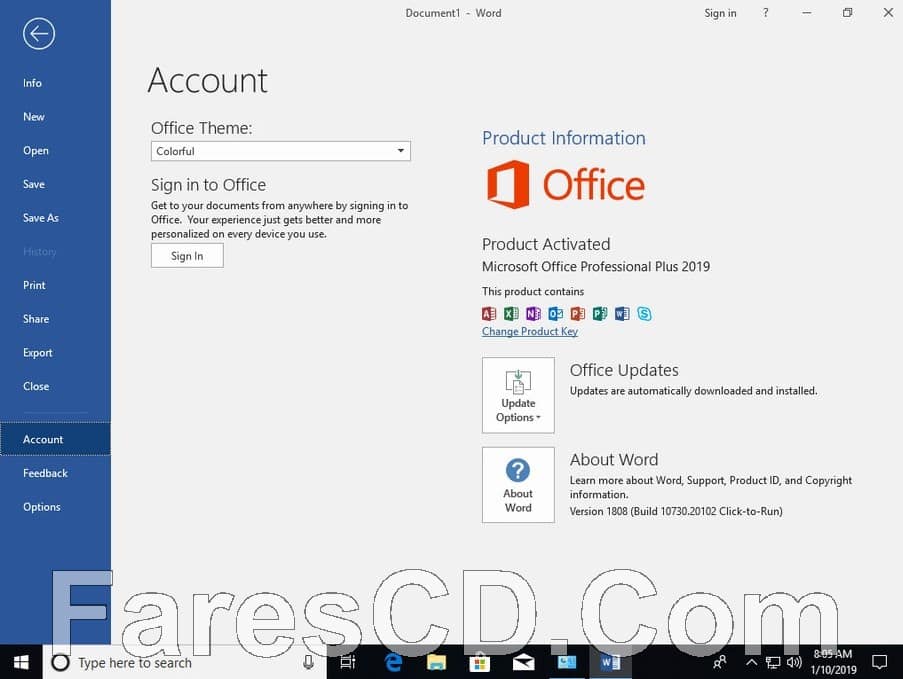Image resolution: width=903 pixels, height=679 pixels.
Task: Click the About Word button
Action: pyautogui.click(x=518, y=485)
